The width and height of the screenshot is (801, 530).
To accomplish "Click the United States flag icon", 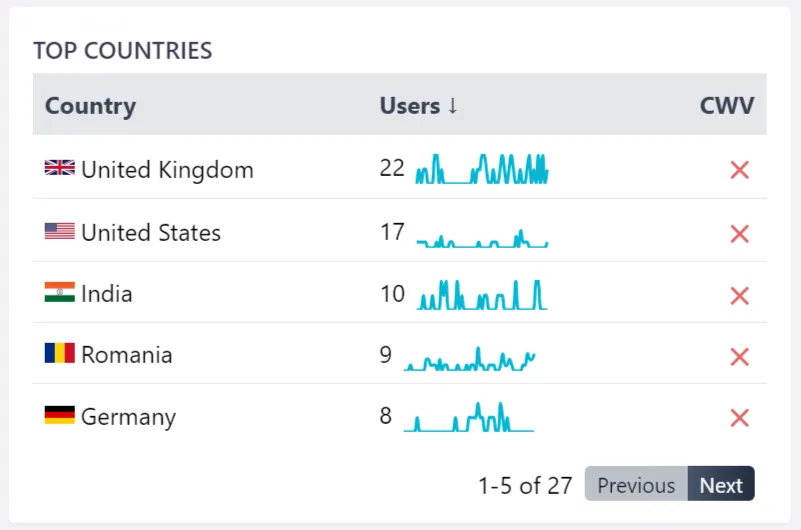I will (60, 231).
